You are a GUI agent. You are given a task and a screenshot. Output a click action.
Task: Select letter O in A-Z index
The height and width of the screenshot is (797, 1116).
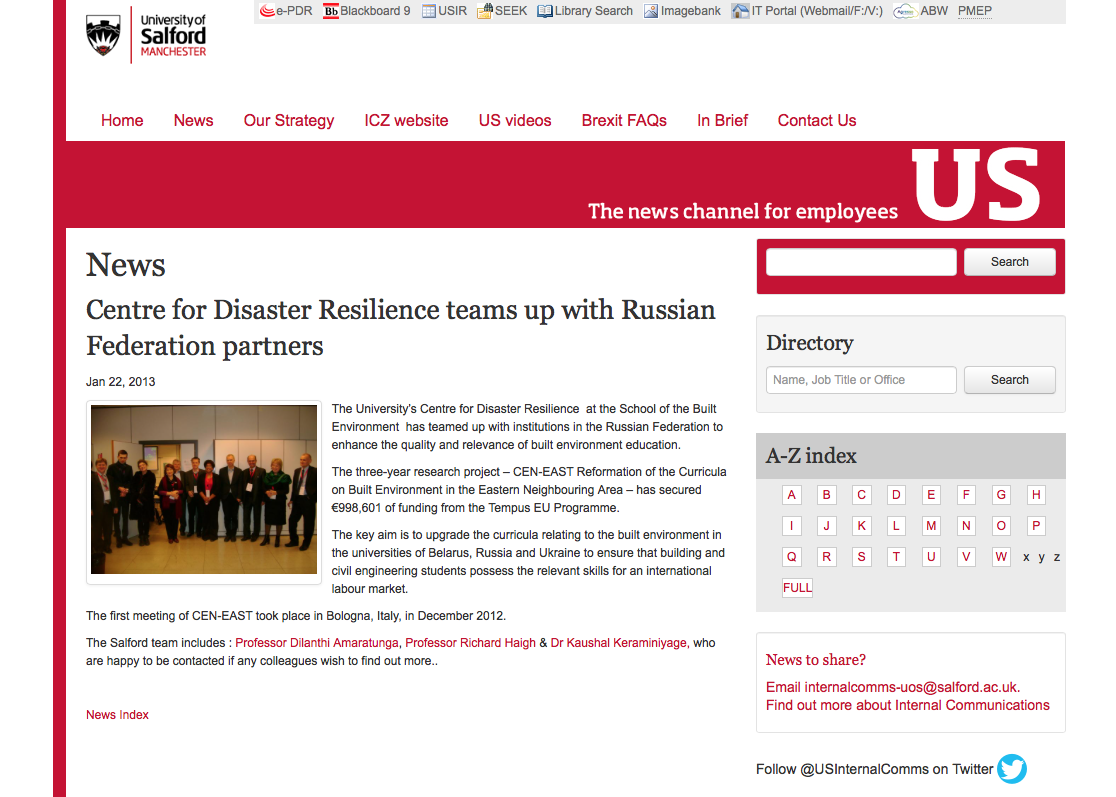tap(1001, 526)
